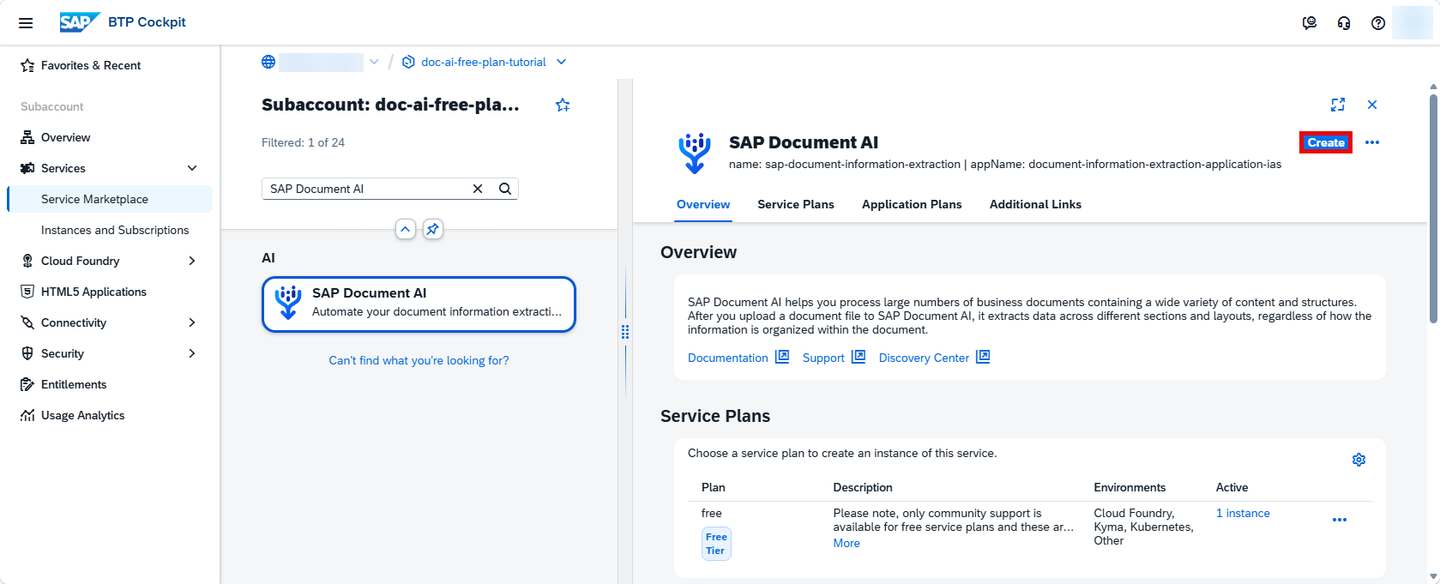Open more actions next to Create
Image resolution: width=1440 pixels, height=584 pixels.
tap(1372, 143)
